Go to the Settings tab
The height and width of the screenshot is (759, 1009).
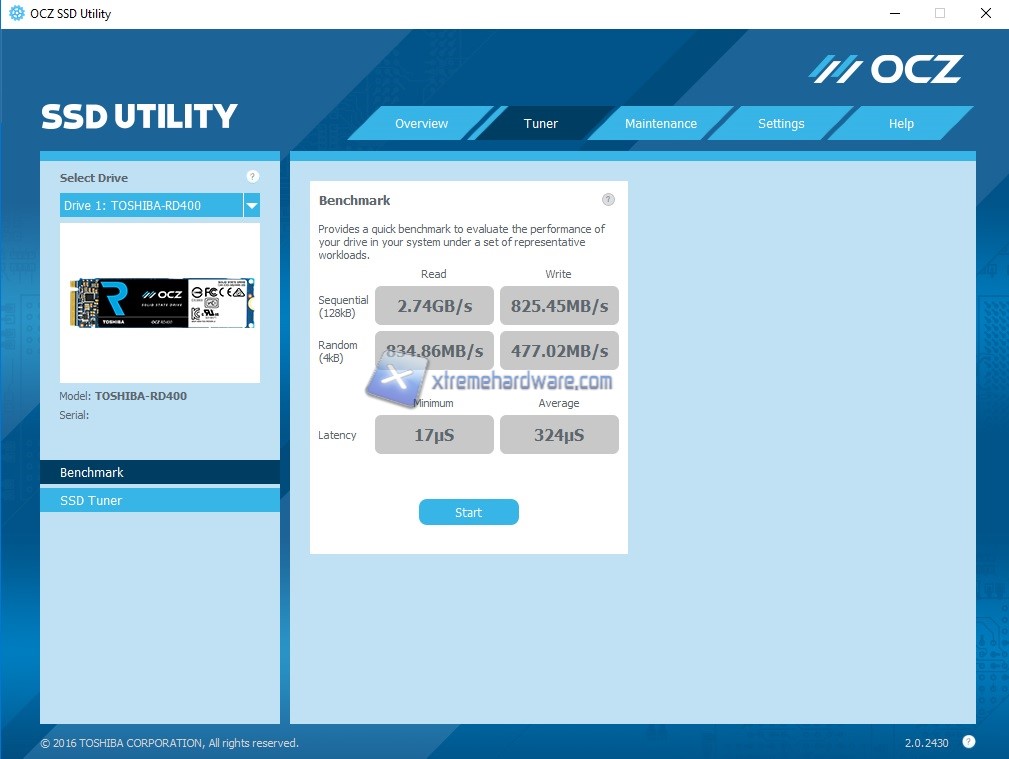pyautogui.click(x=781, y=124)
